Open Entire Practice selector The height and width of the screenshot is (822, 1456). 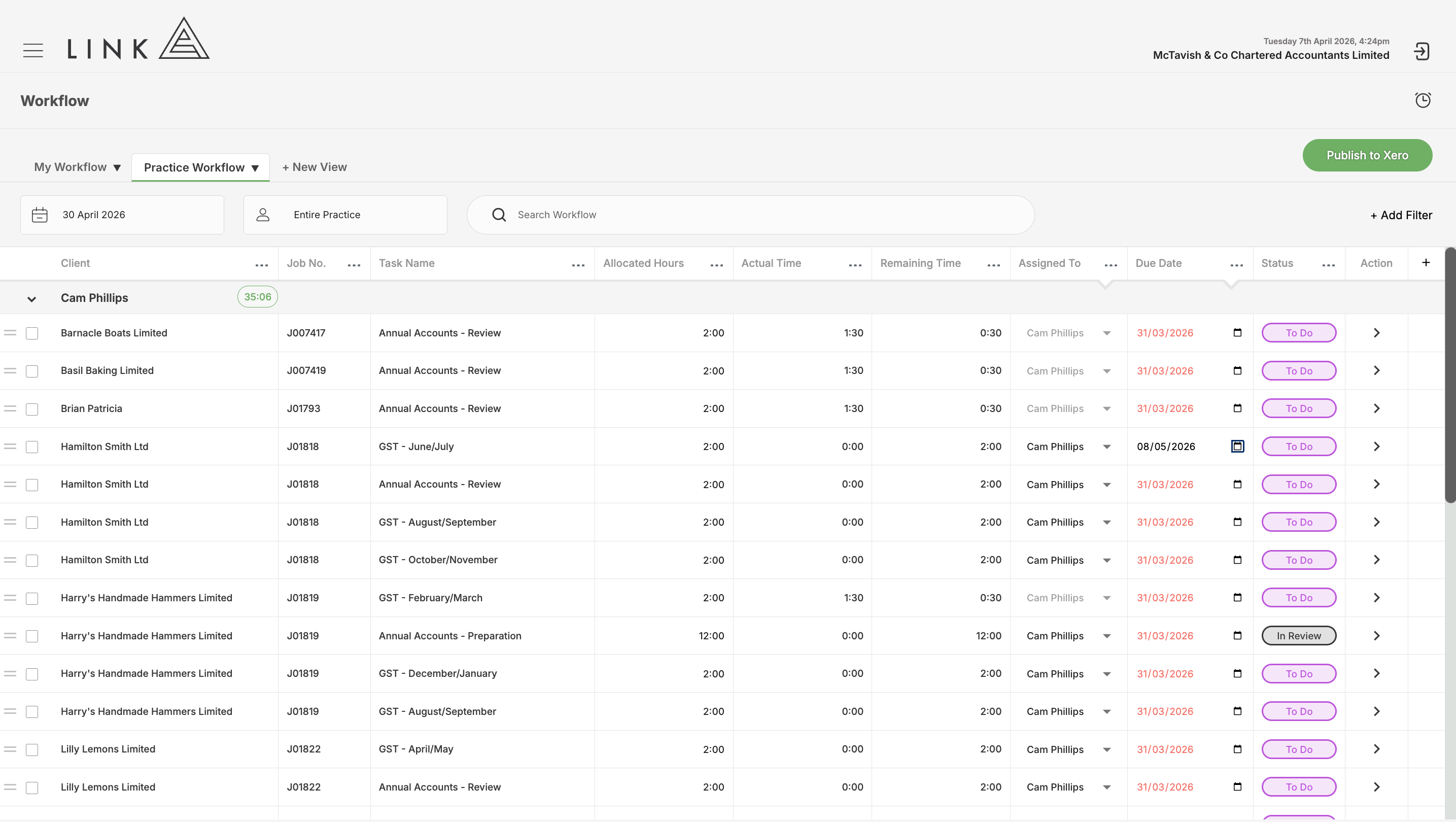pos(345,215)
